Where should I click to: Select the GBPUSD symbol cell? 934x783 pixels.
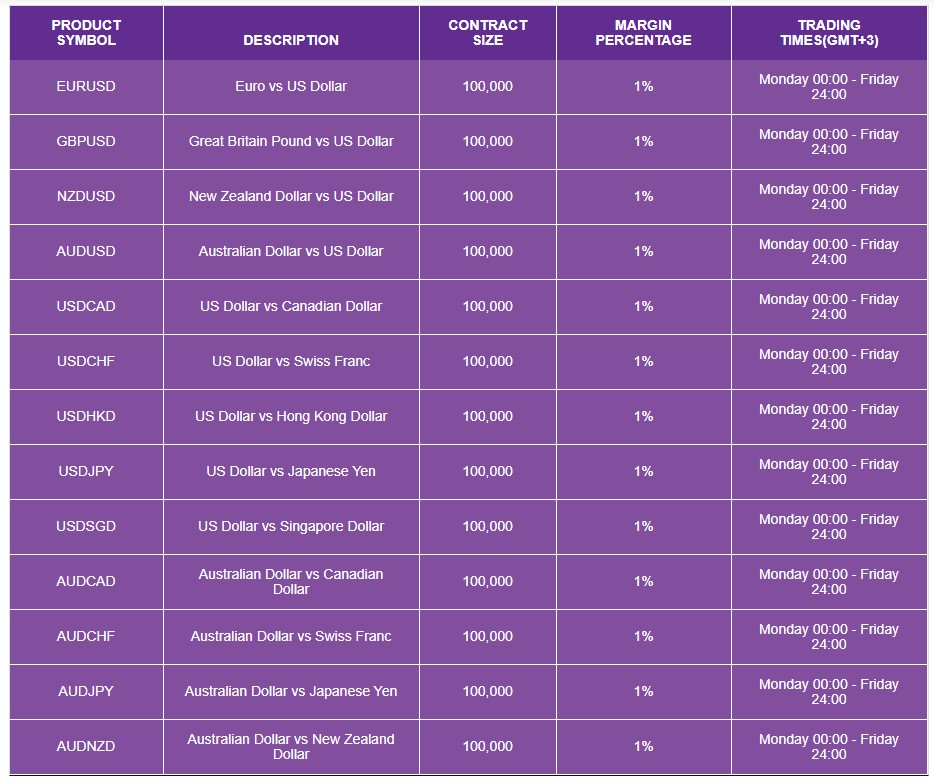[86, 142]
